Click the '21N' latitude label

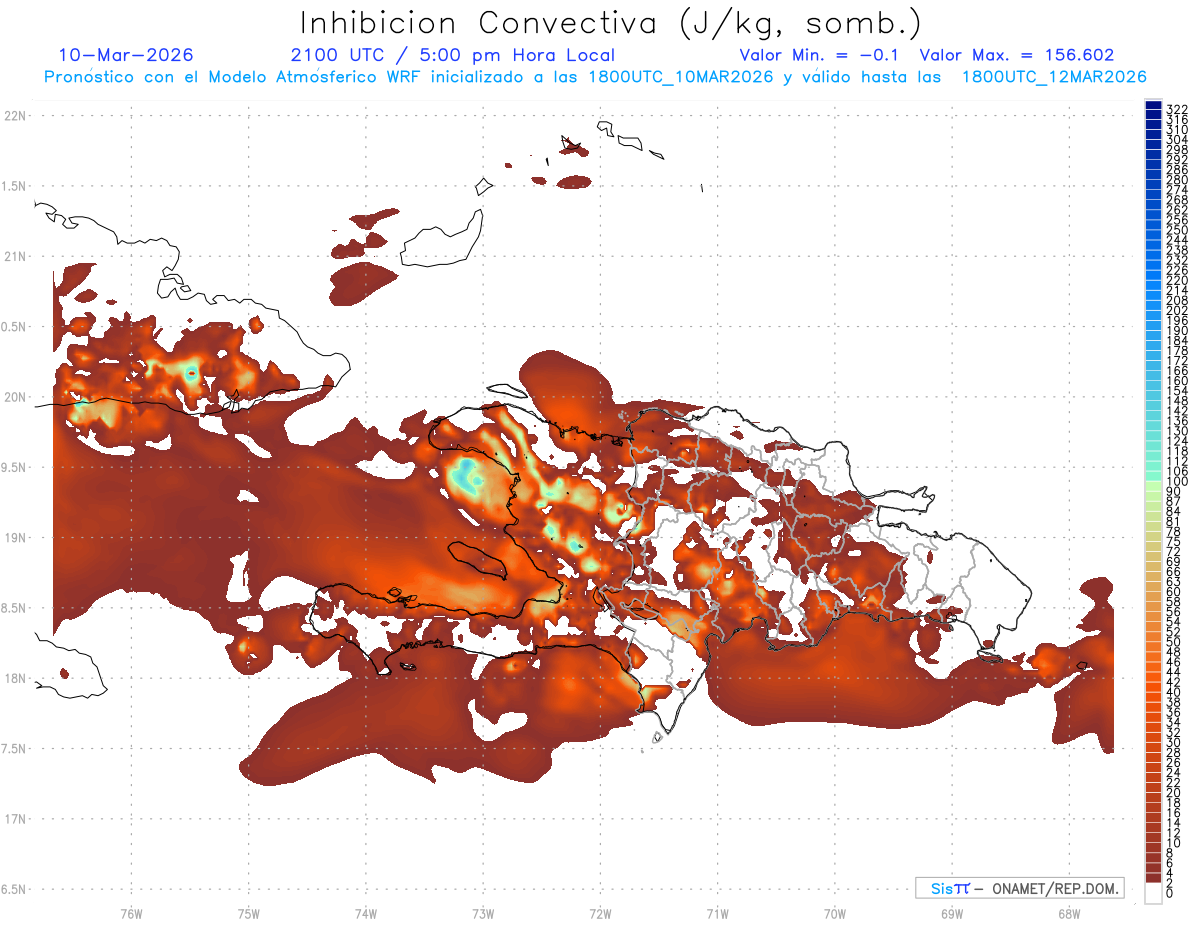pos(15,256)
